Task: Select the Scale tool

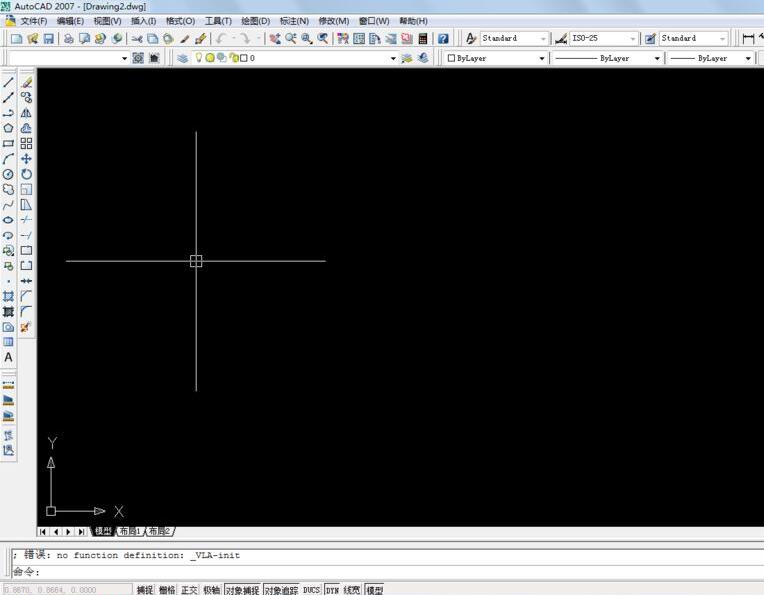Action: point(26,190)
